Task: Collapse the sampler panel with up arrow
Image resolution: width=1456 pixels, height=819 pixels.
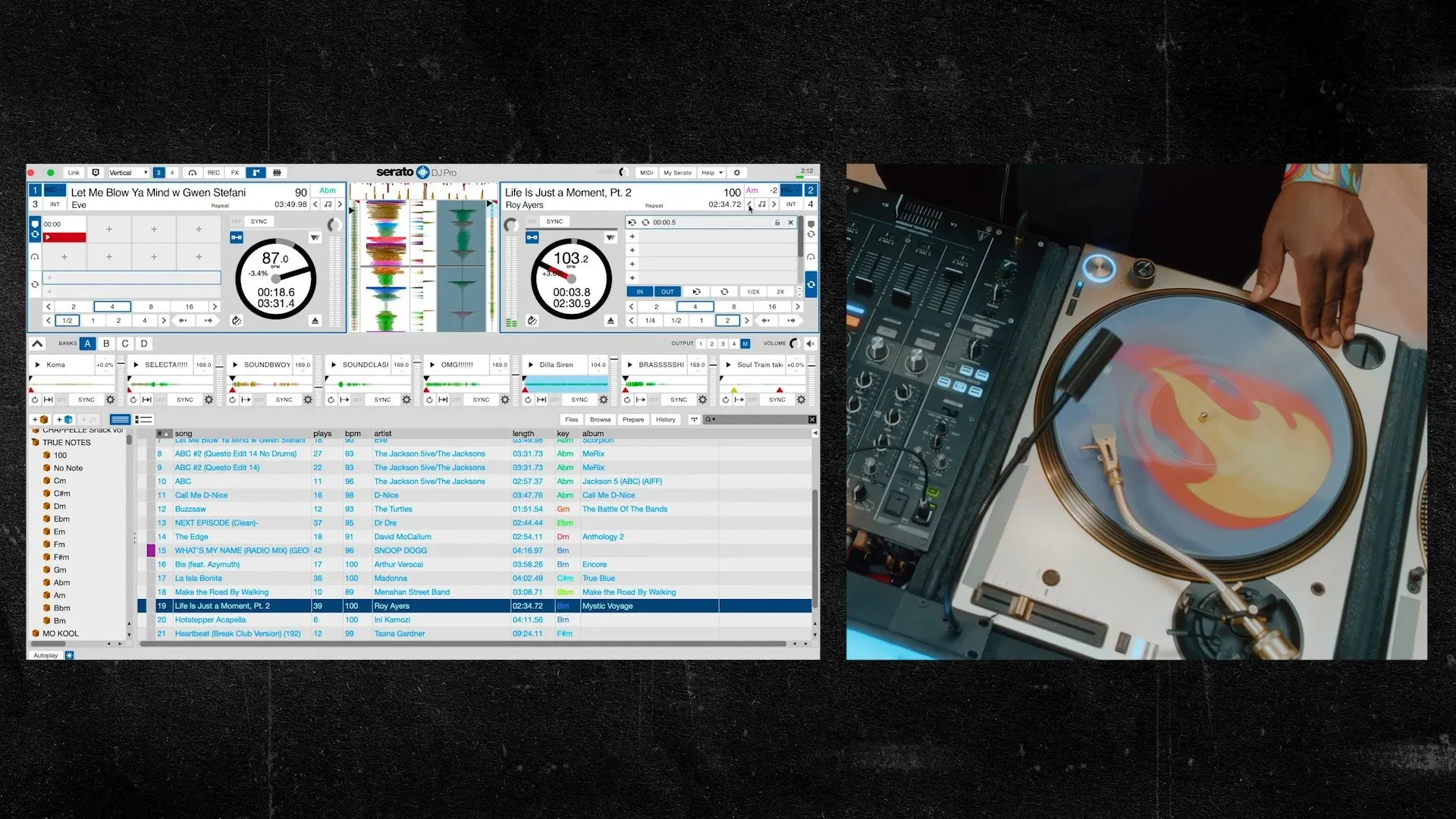Action: (x=37, y=344)
